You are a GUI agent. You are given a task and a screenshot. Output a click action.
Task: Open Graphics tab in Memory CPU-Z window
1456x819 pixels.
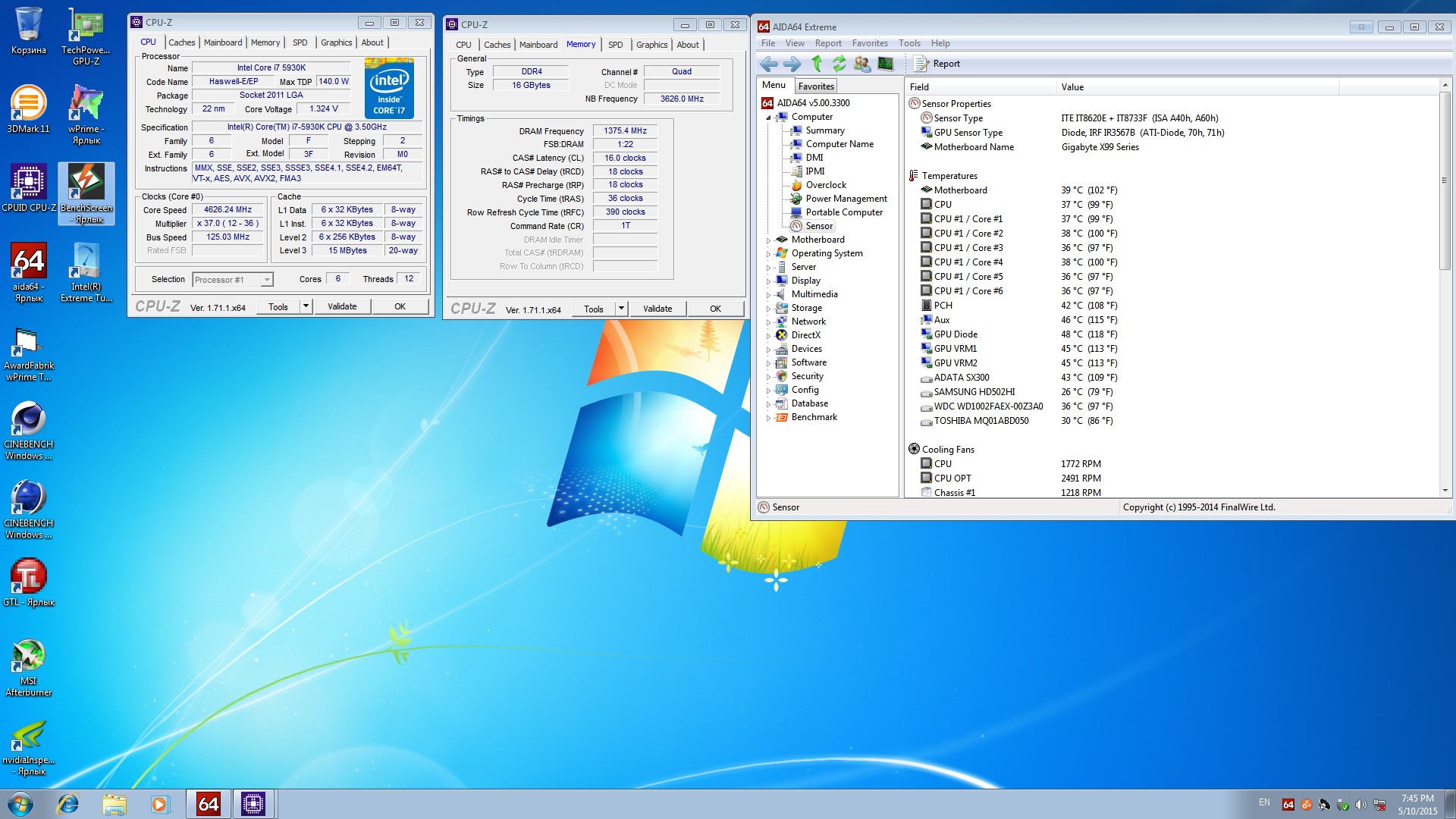pos(651,45)
